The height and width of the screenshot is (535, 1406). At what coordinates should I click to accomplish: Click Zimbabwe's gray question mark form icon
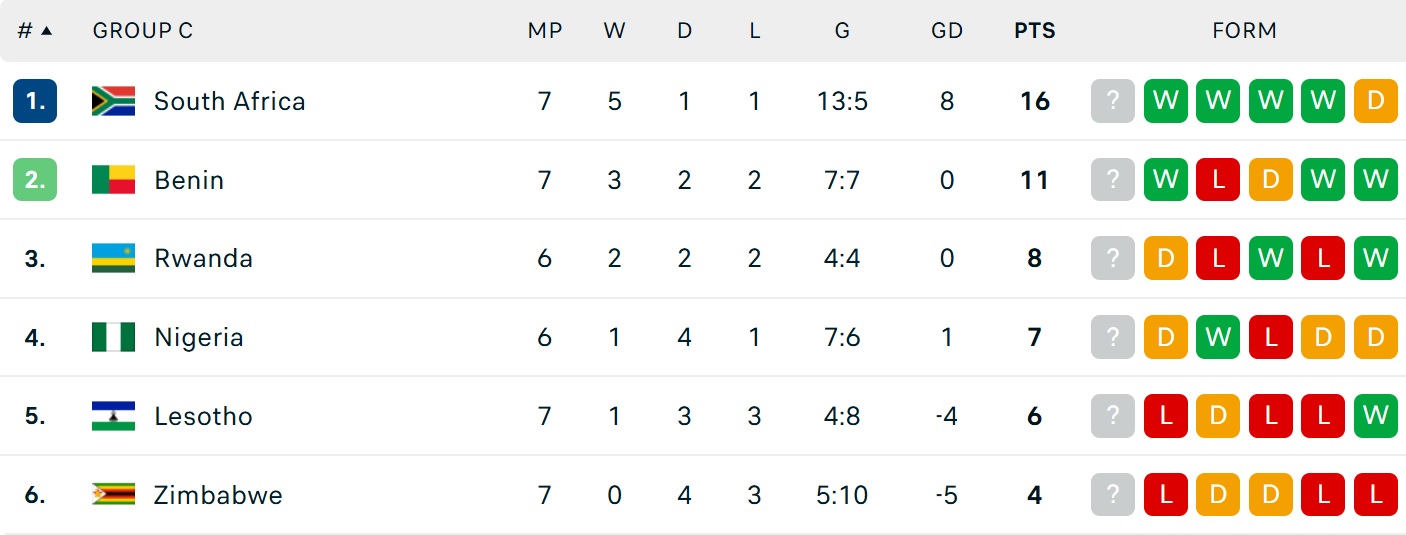(1113, 495)
